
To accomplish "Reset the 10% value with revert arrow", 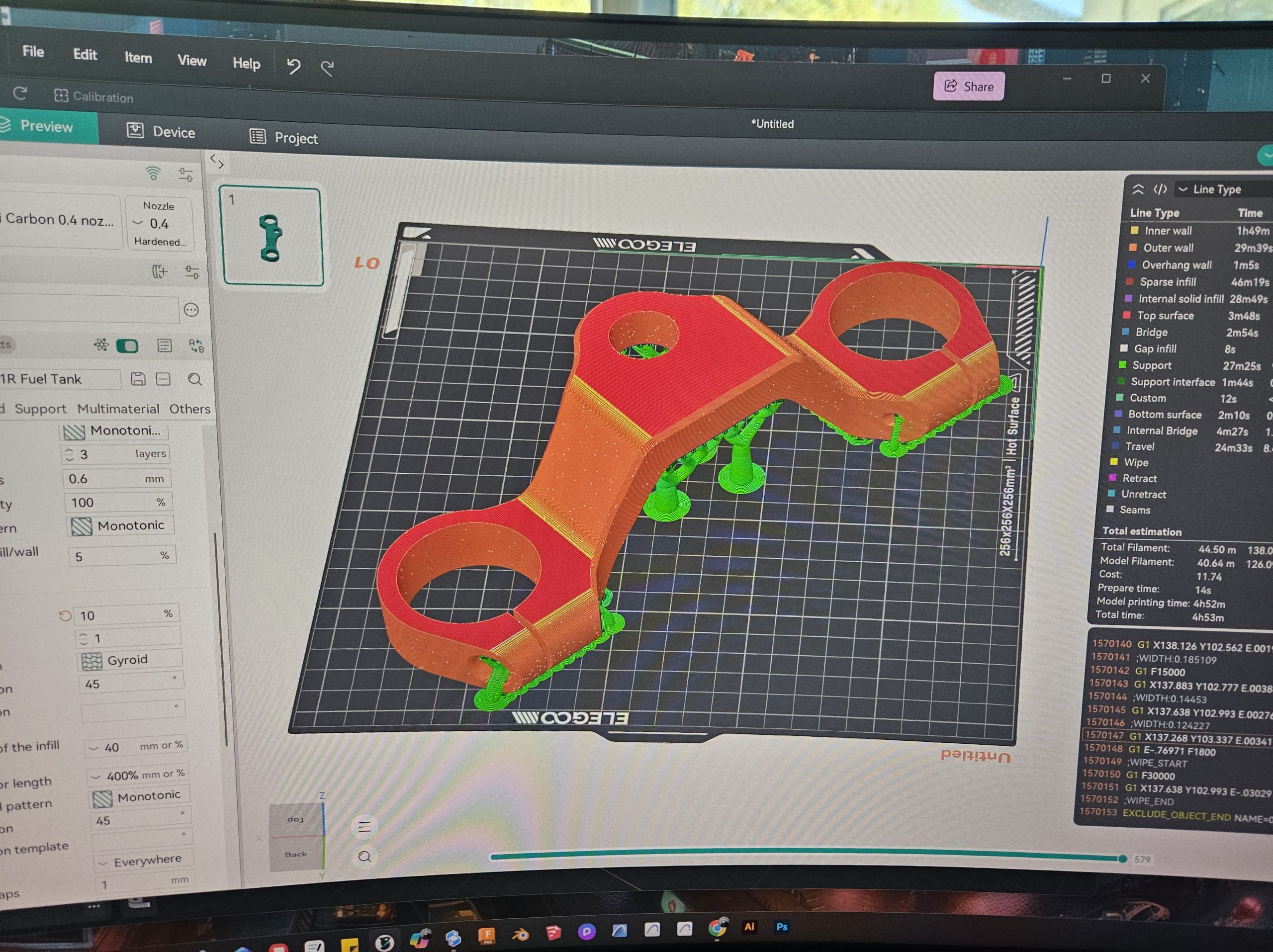I will pyautogui.click(x=65, y=615).
